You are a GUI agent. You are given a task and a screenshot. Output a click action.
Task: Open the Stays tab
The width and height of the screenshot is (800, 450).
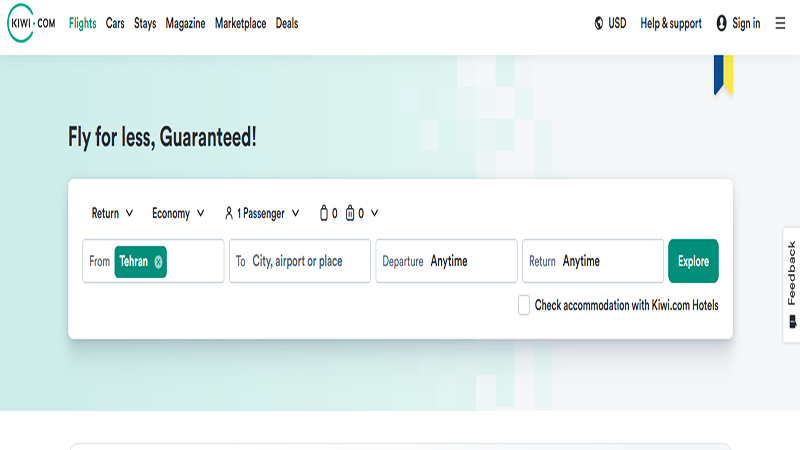(145, 23)
